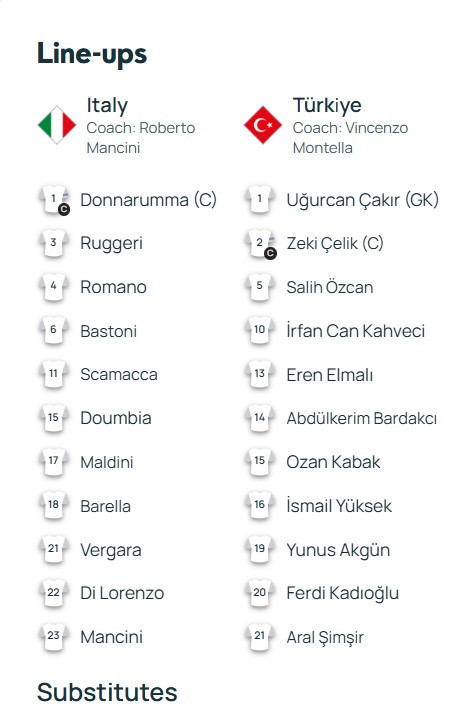The height and width of the screenshot is (706, 468).
Task: Click Mancini's number 23 shirt icon
Action: coord(54,637)
